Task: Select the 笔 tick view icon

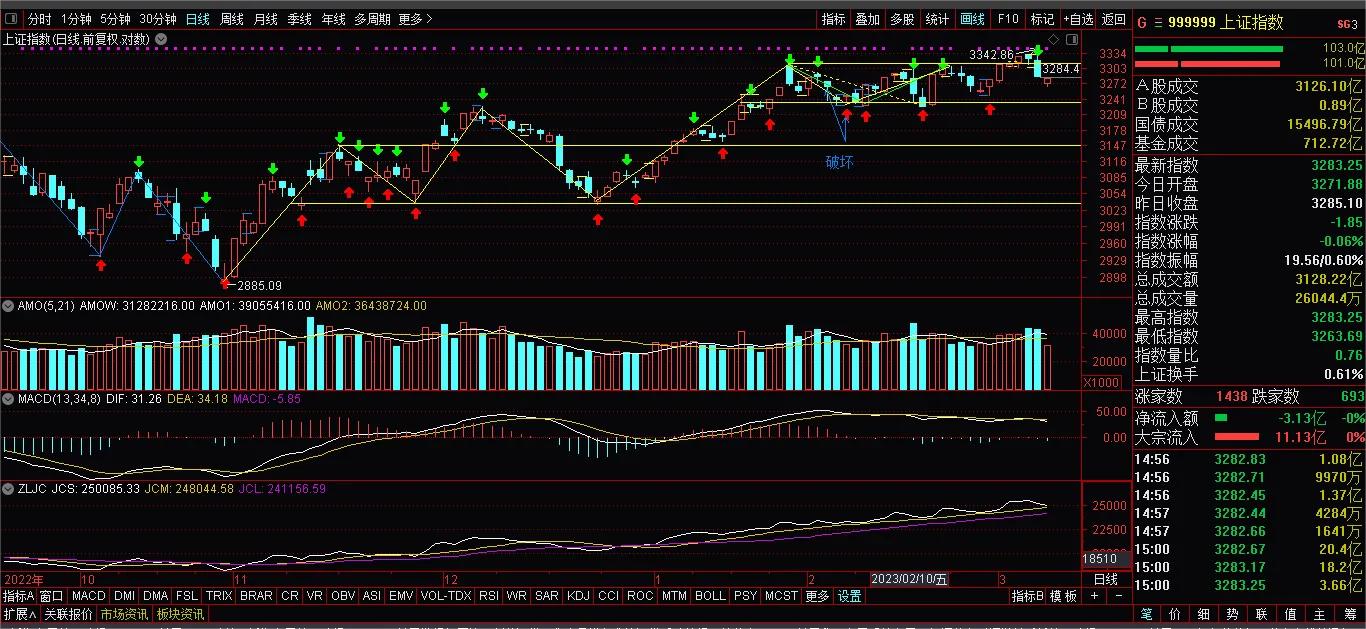Action: (1146, 613)
